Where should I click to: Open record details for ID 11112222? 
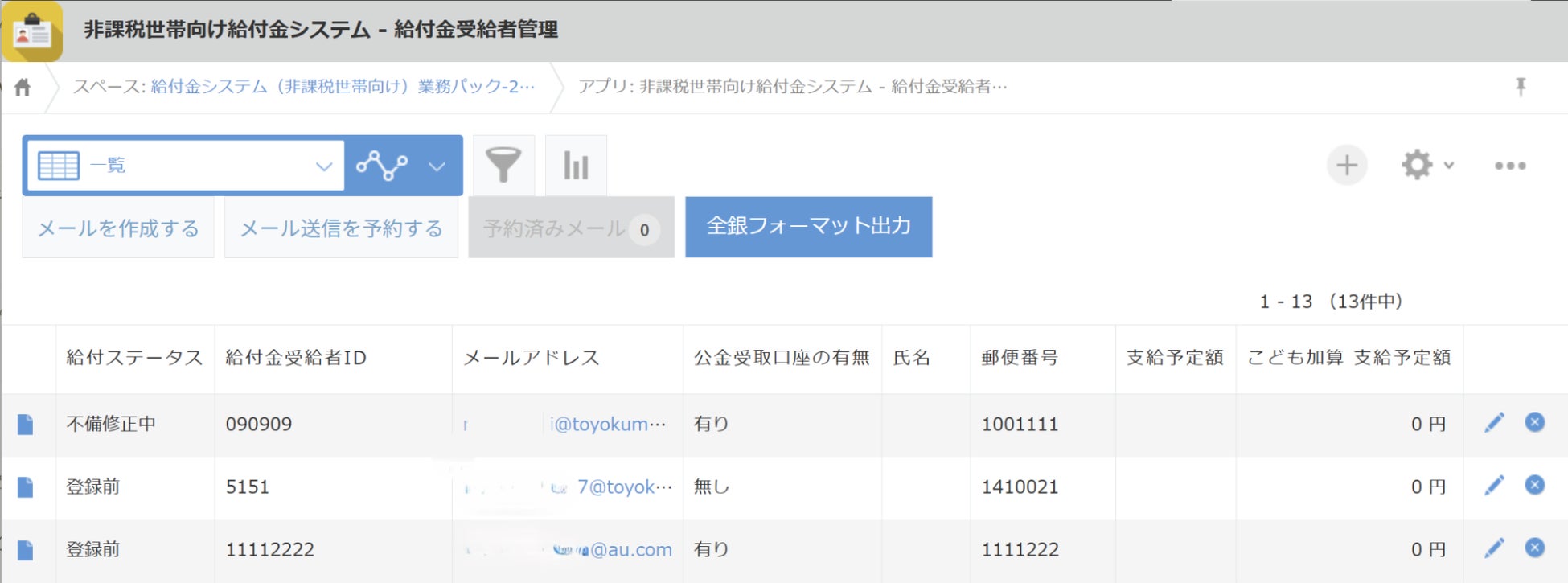click(26, 550)
